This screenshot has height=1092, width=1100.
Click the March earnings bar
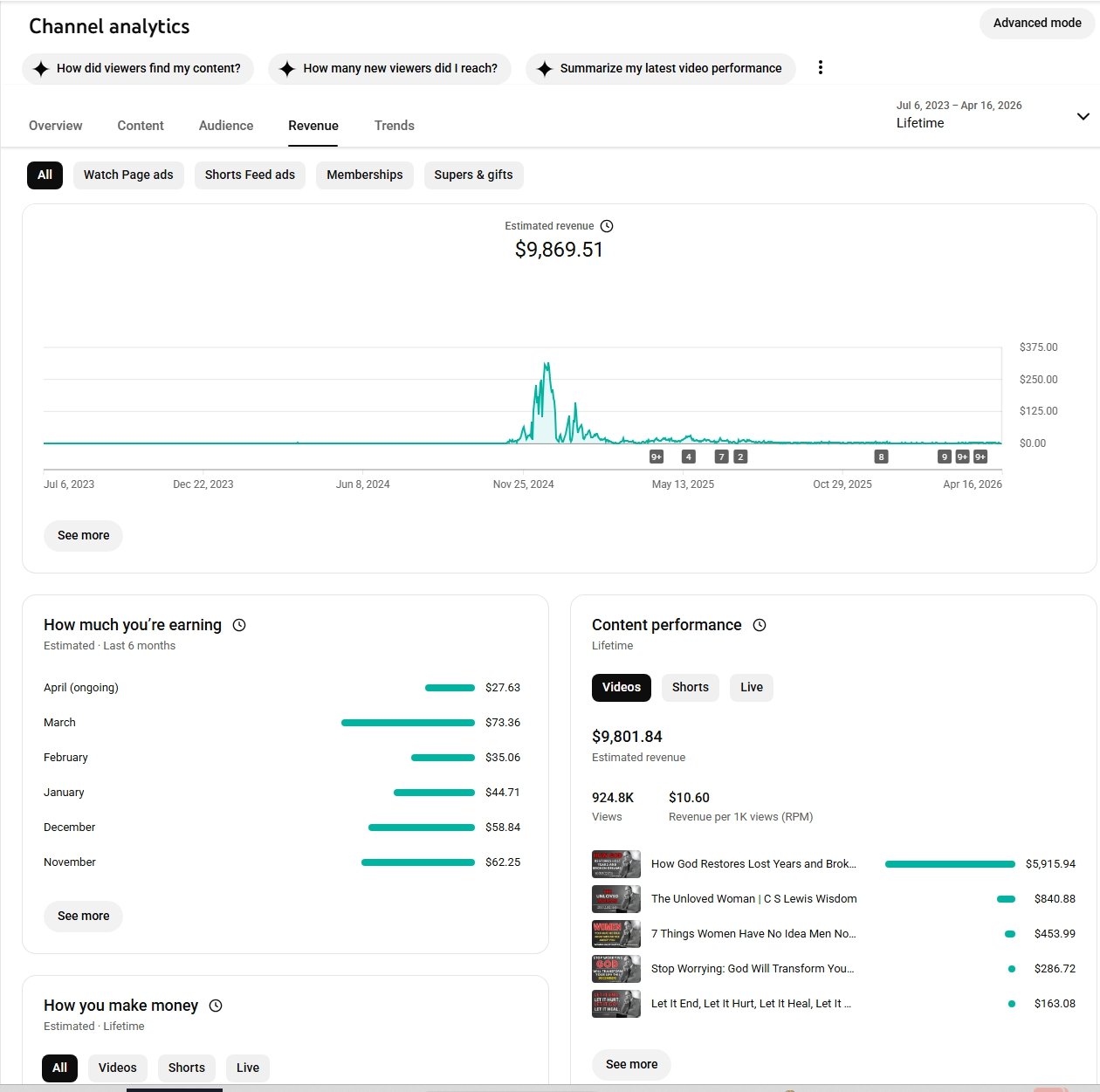pos(408,723)
